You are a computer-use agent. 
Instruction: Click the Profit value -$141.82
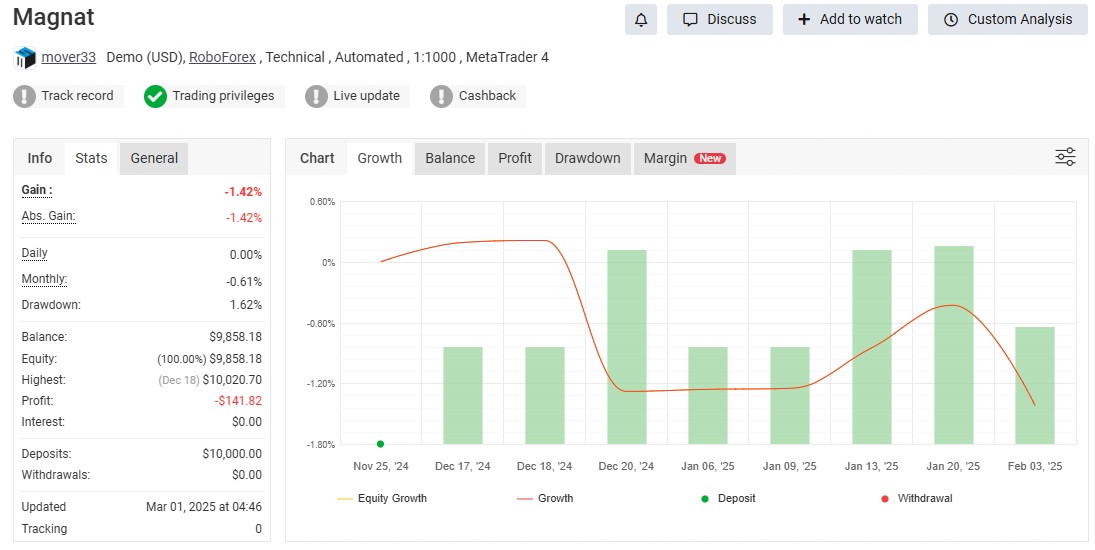(x=238, y=401)
